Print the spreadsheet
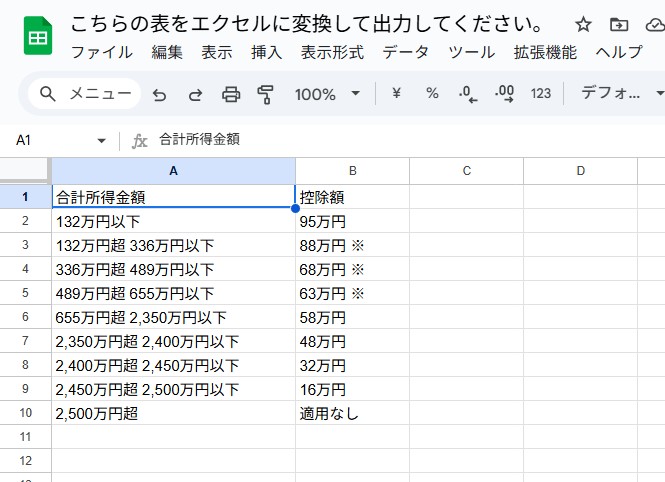This screenshot has height=482, width=665. point(231,94)
